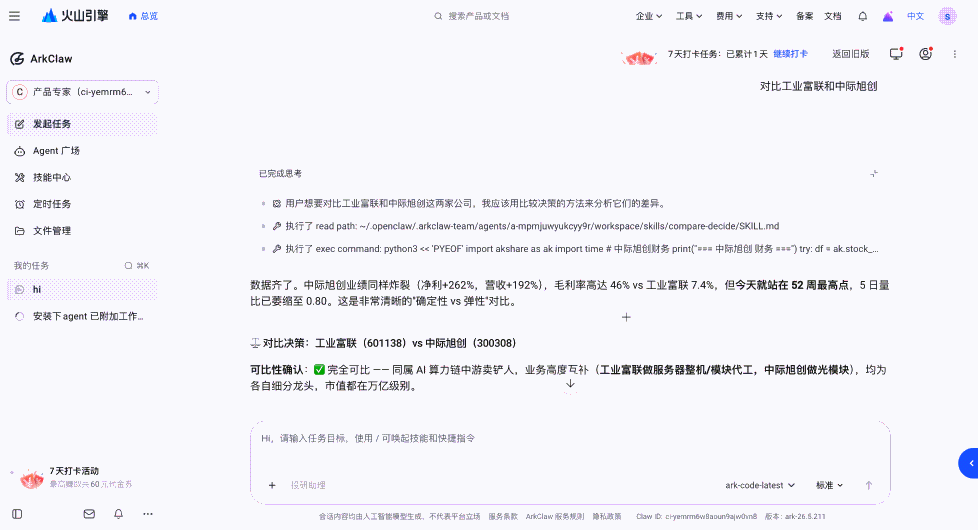Click the plus icon below the message
The width and height of the screenshot is (978, 530).
coord(626,317)
